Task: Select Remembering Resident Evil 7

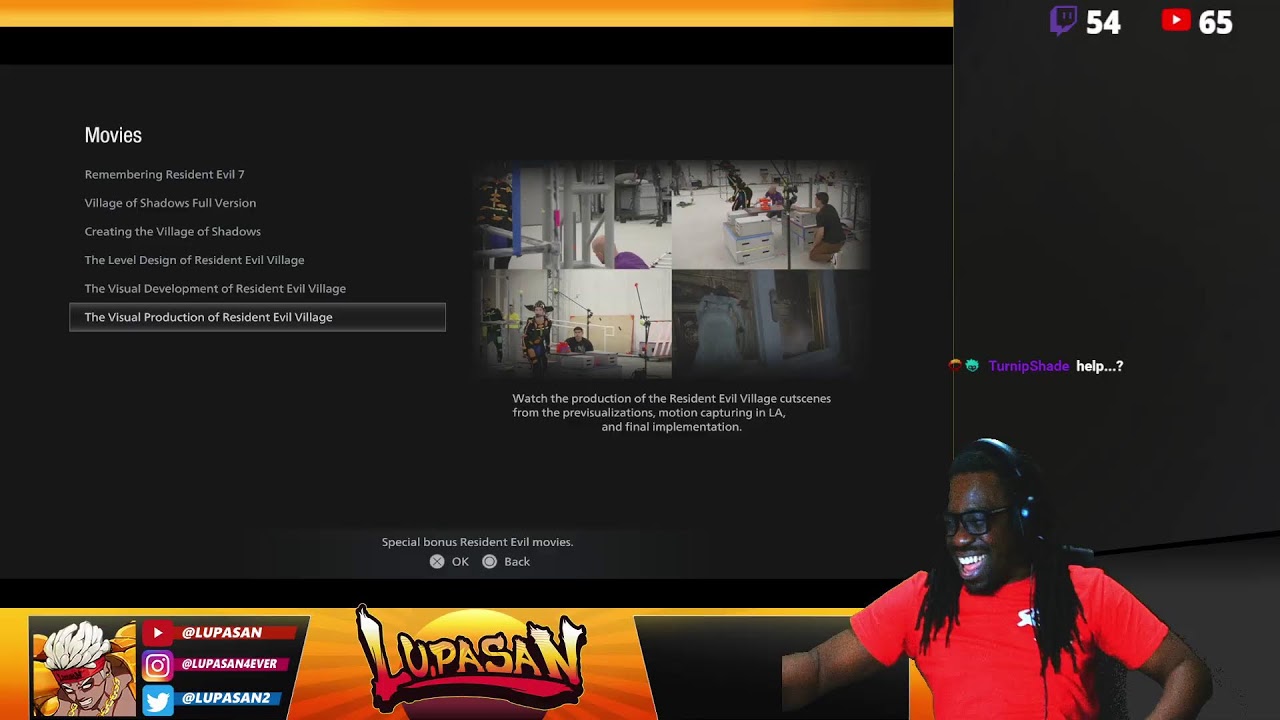Action: point(164,174)
